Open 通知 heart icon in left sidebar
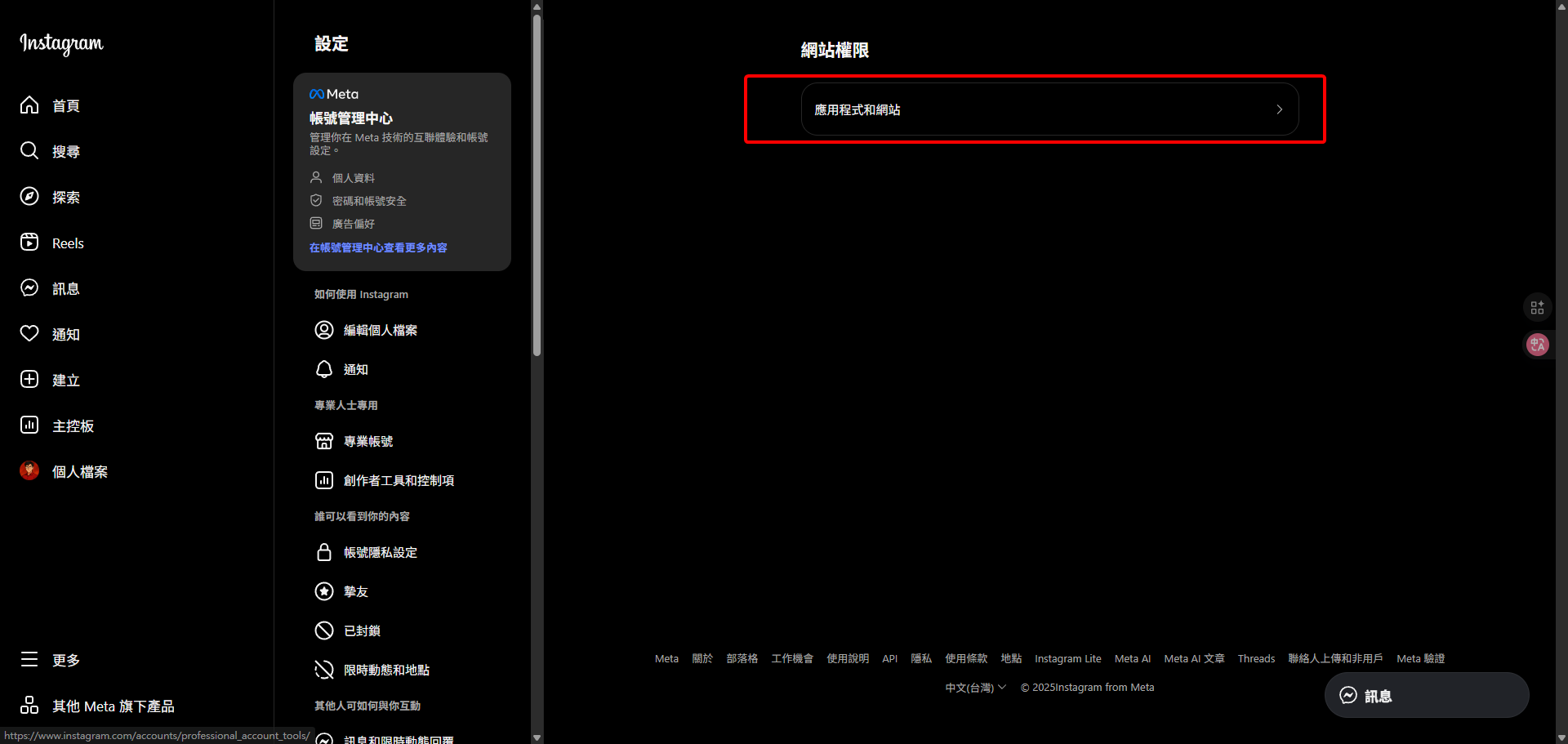1568x744 pixels. [29, 334]
